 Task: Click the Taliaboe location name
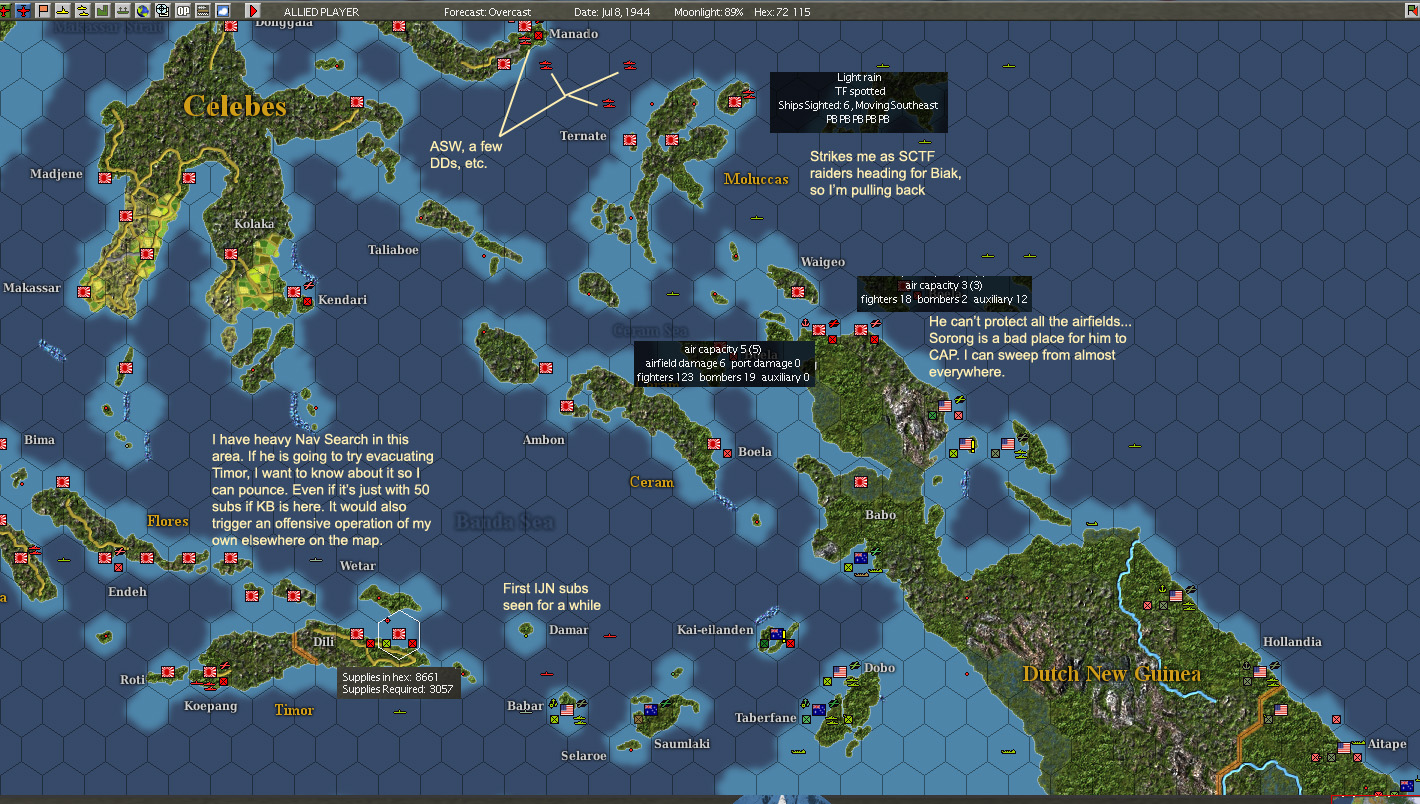pyautogui.click(x=393, y=250)
